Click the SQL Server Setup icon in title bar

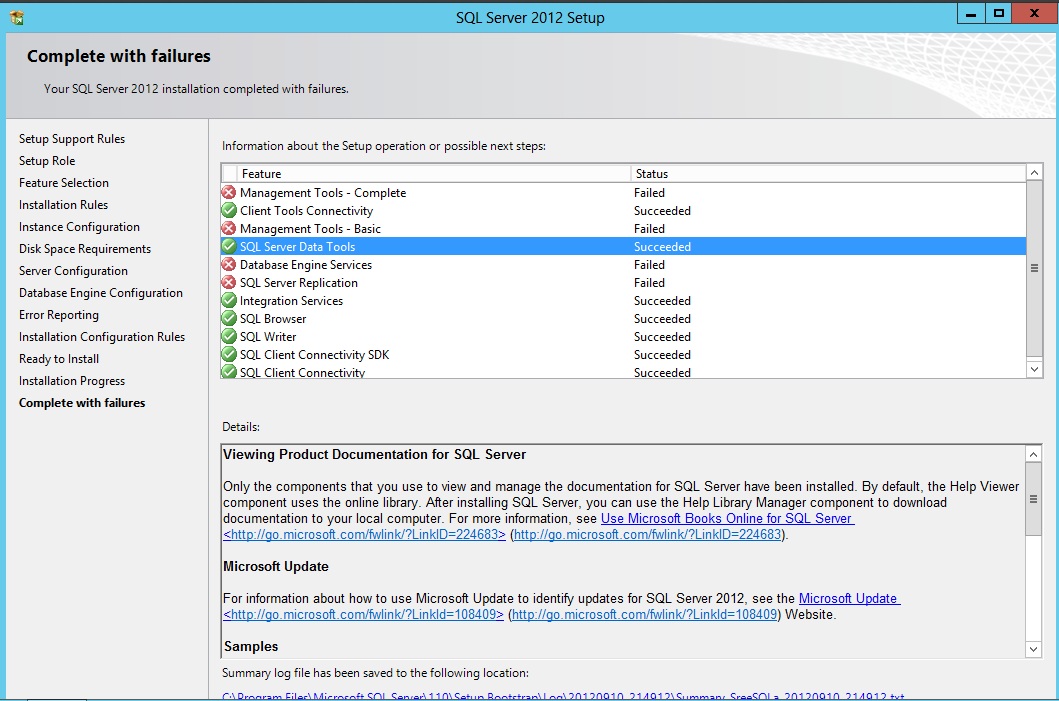coord(17,17)
